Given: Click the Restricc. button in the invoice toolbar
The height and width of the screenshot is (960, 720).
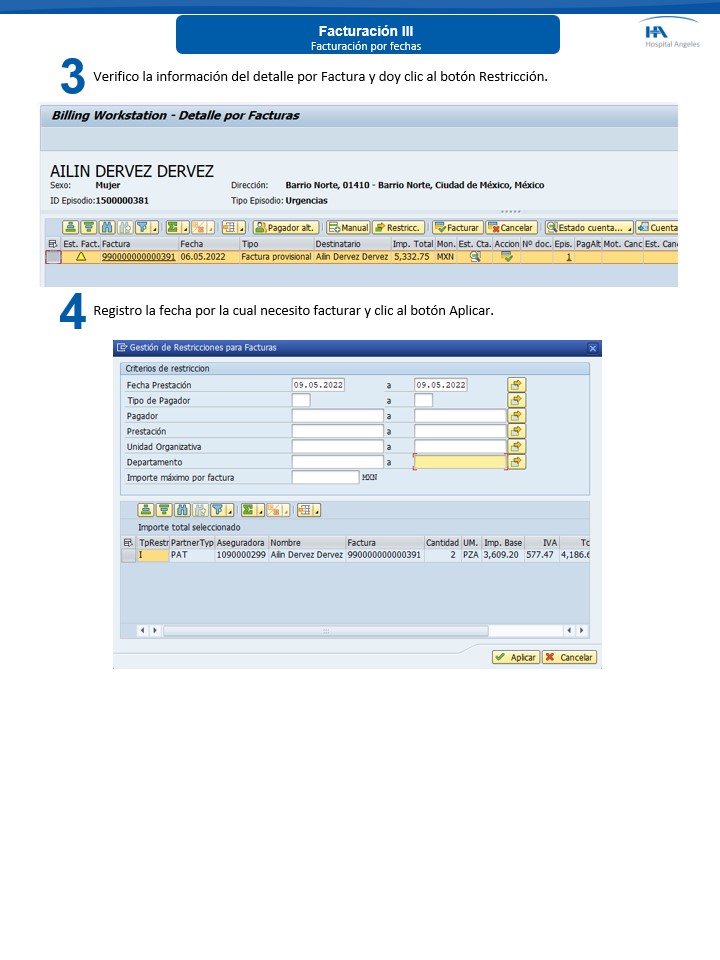Looking at the screenshot, I should (398, 227).
